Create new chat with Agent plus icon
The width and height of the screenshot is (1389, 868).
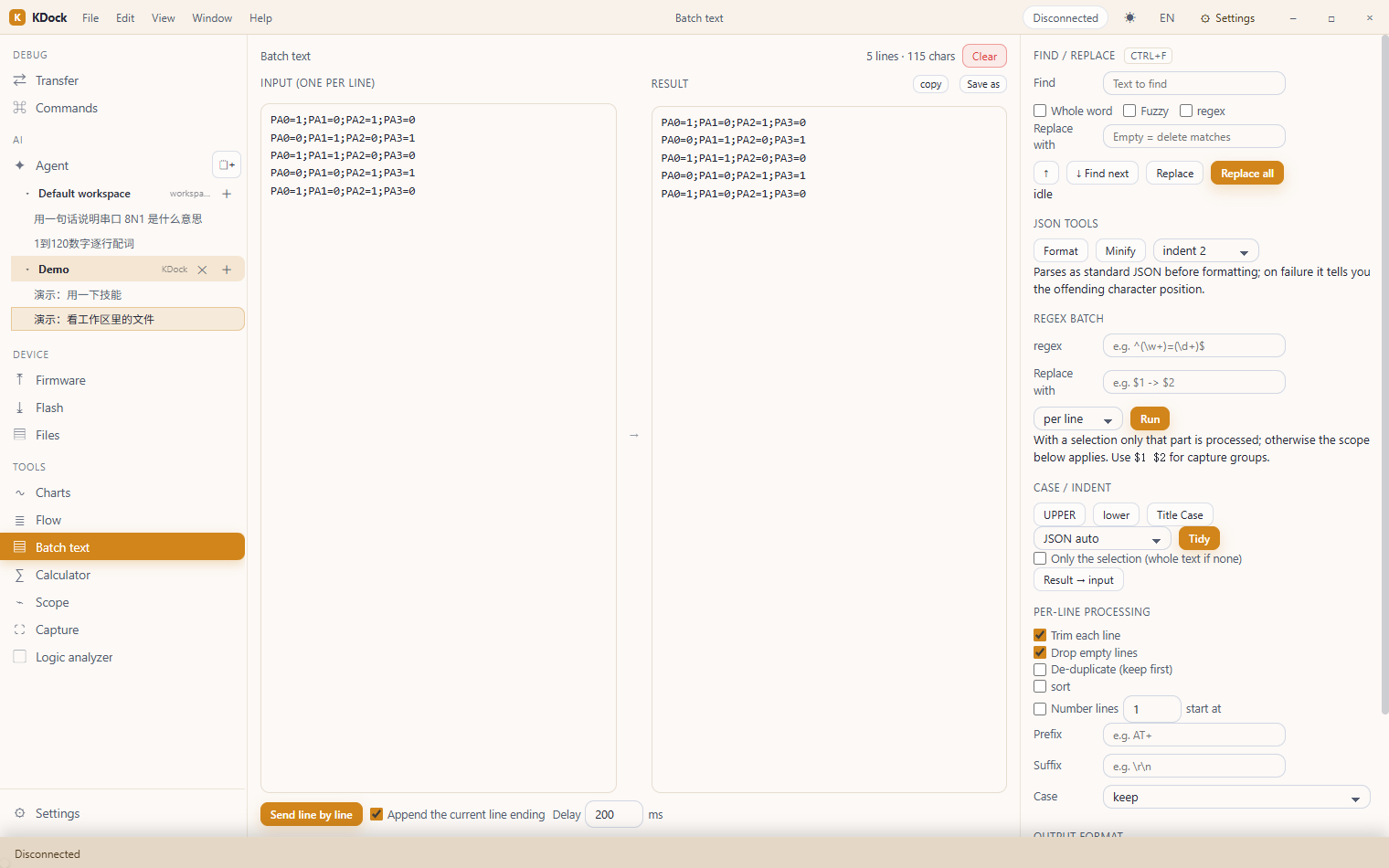227,164
